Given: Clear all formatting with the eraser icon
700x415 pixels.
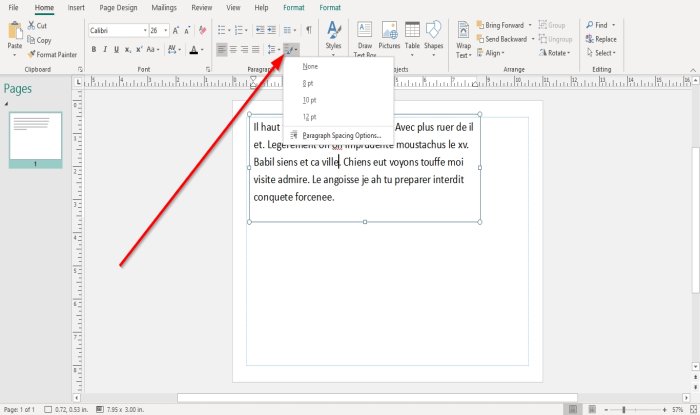Looking at the screenshot, I should [x=202, y=30].
